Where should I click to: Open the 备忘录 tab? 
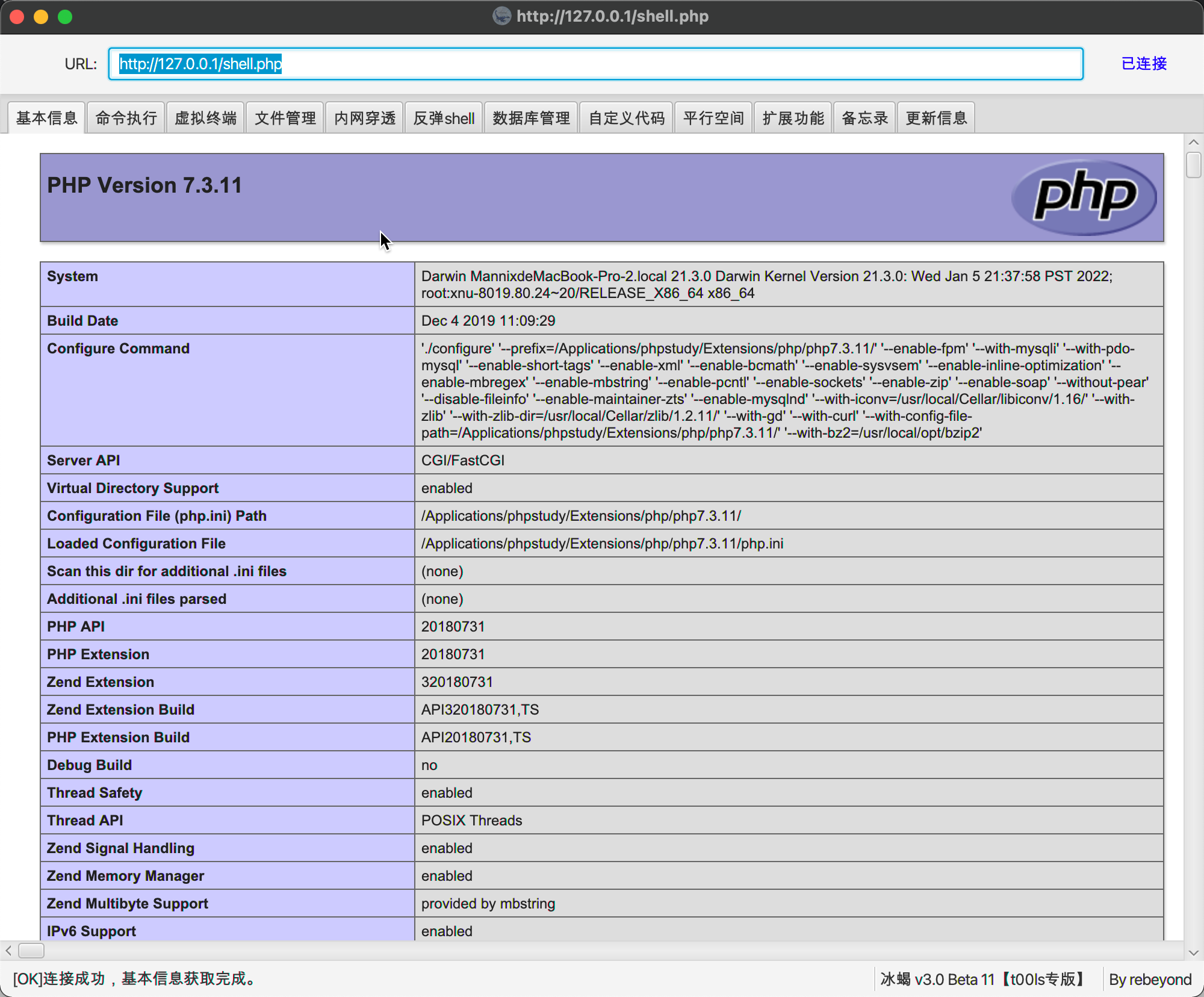[864, 117]
